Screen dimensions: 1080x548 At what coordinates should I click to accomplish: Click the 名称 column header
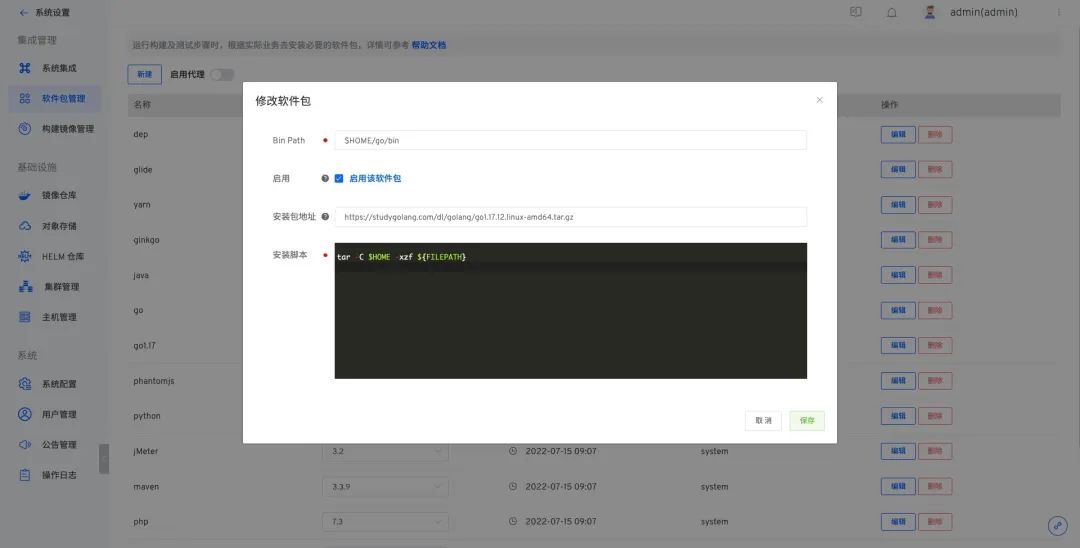(142, 105)
